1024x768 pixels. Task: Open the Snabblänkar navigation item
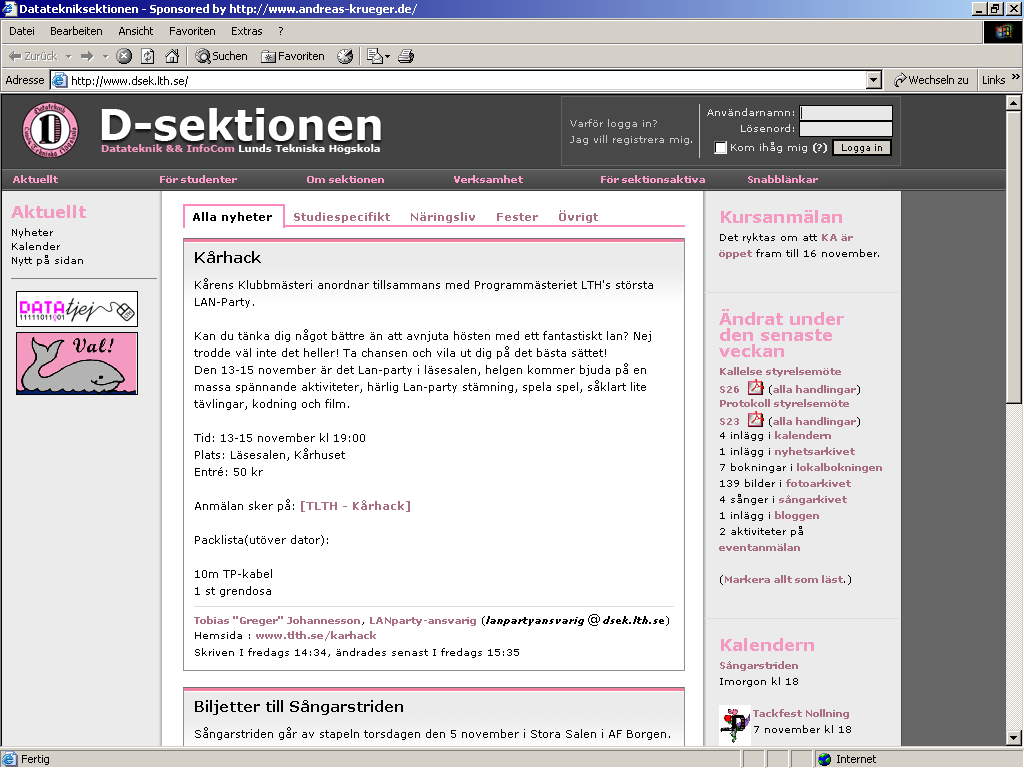click(782, 180)
